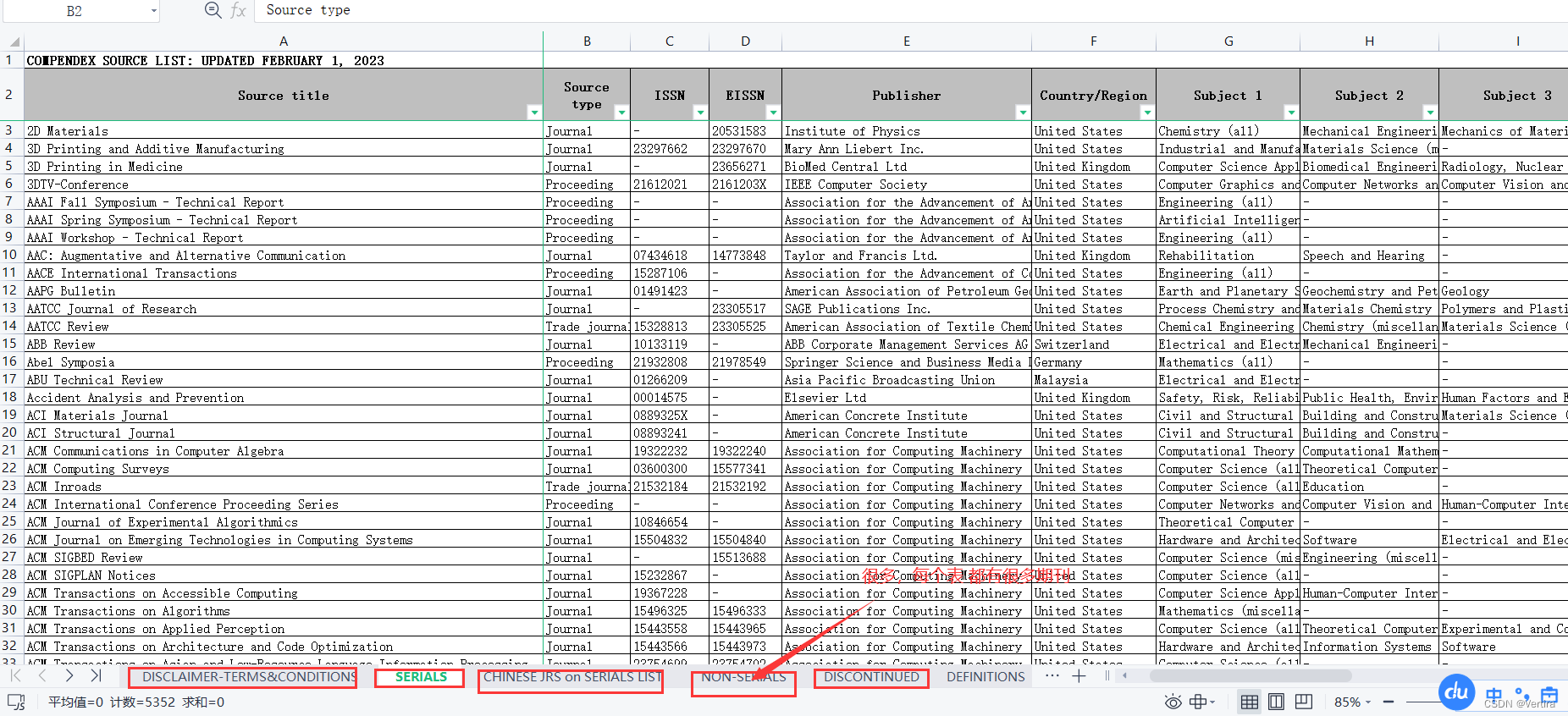
Task: Click the horizontal scrollbar at bottom
Action: (1250, 675)
